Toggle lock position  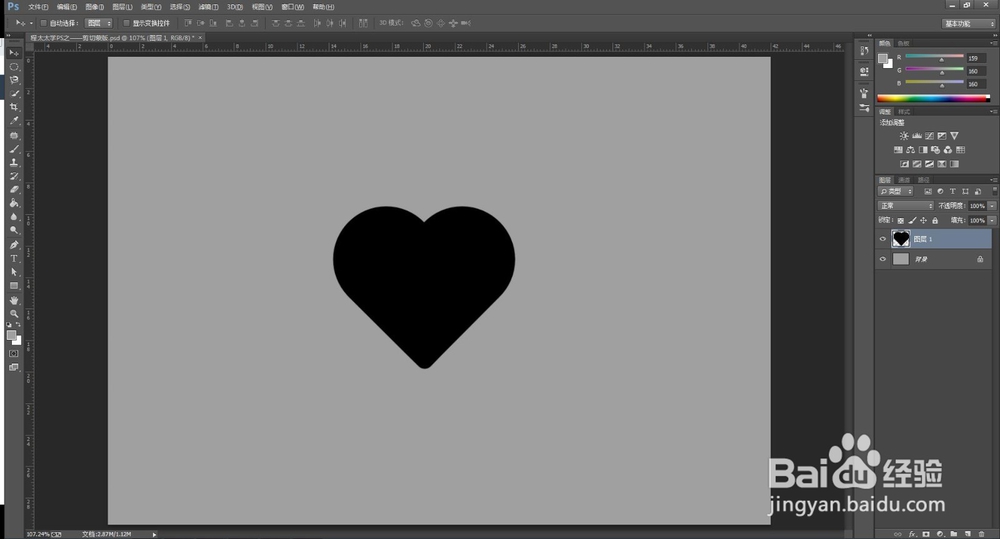[x=923, y=221]
